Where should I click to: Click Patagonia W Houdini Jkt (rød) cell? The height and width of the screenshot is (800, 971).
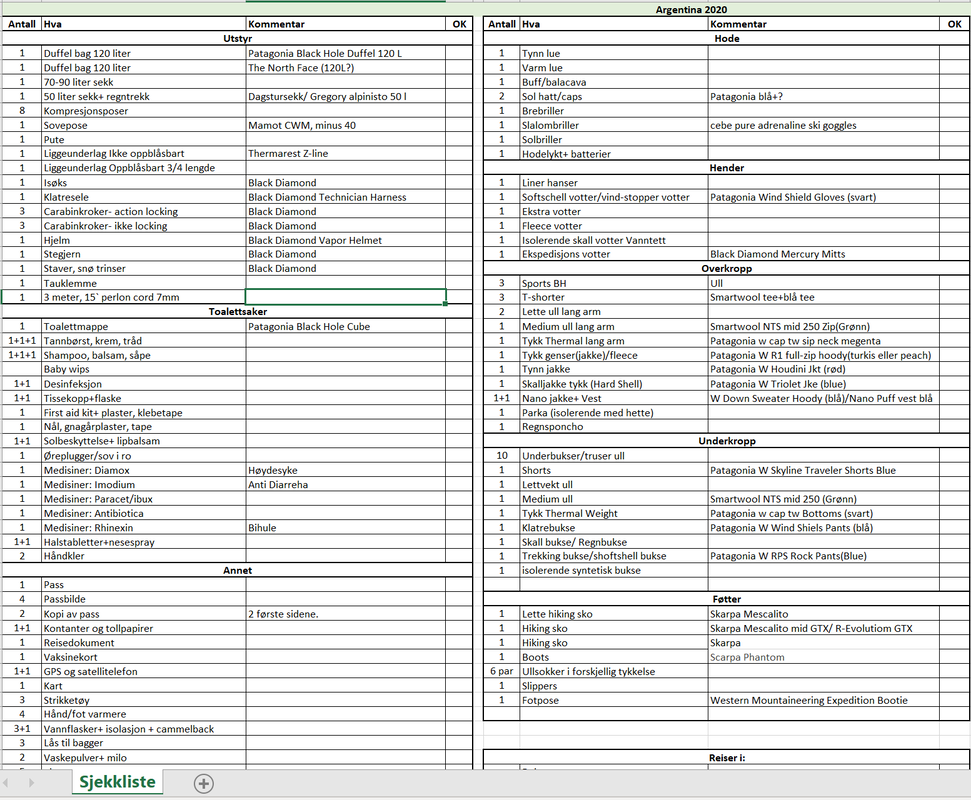[824, 369]
